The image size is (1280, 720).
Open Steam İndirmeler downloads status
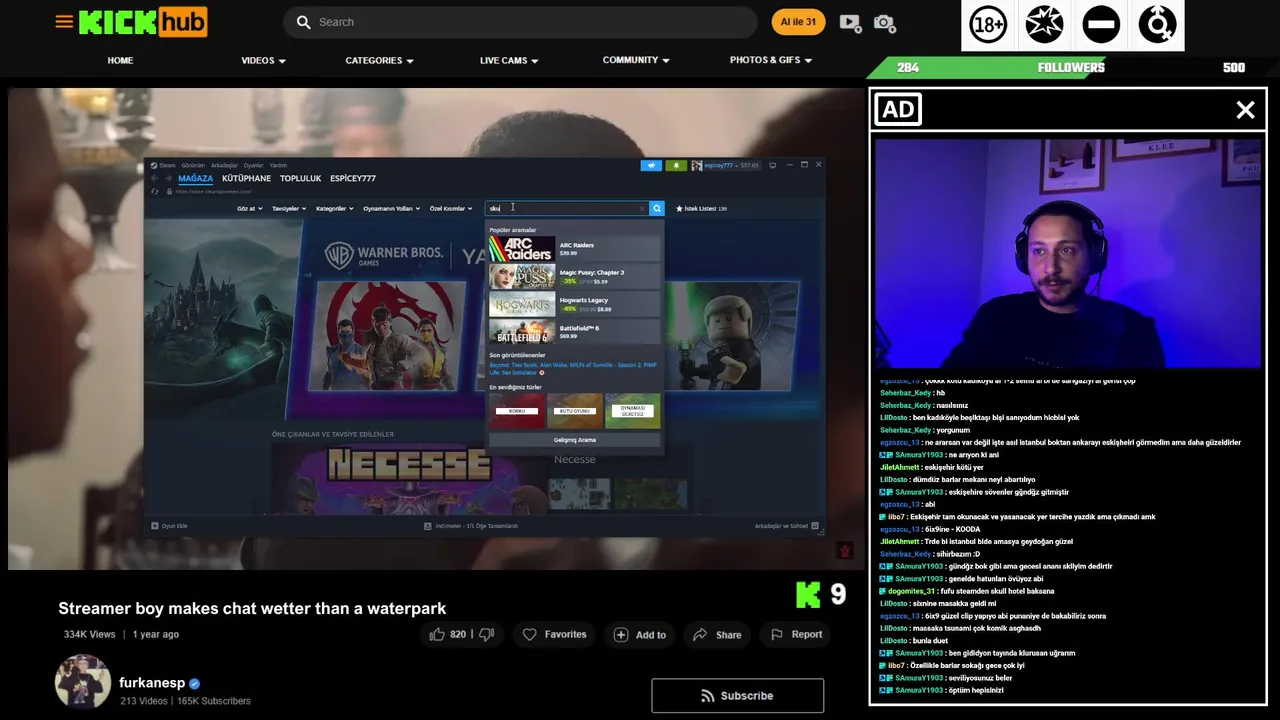tap(471, 526)
